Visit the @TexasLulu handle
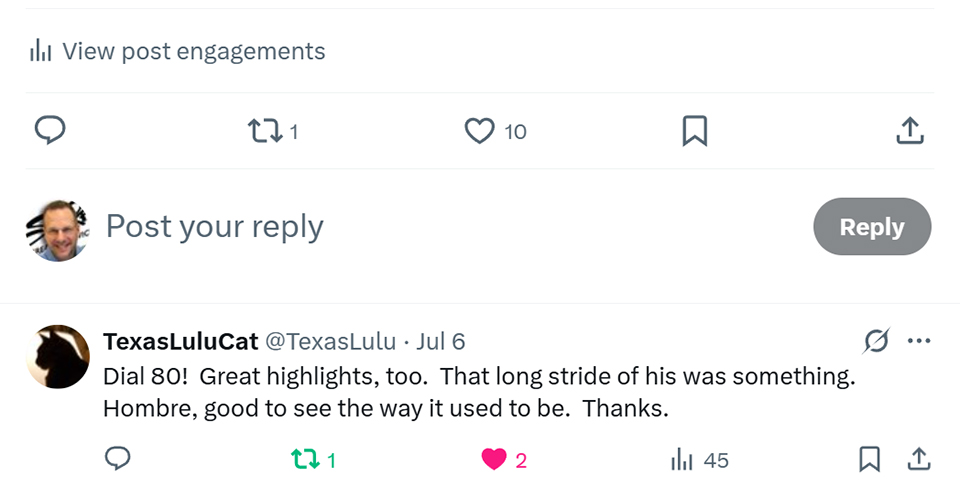Viewport: 960px width, 498px height. pyautogui.click(x=330, y=341)
